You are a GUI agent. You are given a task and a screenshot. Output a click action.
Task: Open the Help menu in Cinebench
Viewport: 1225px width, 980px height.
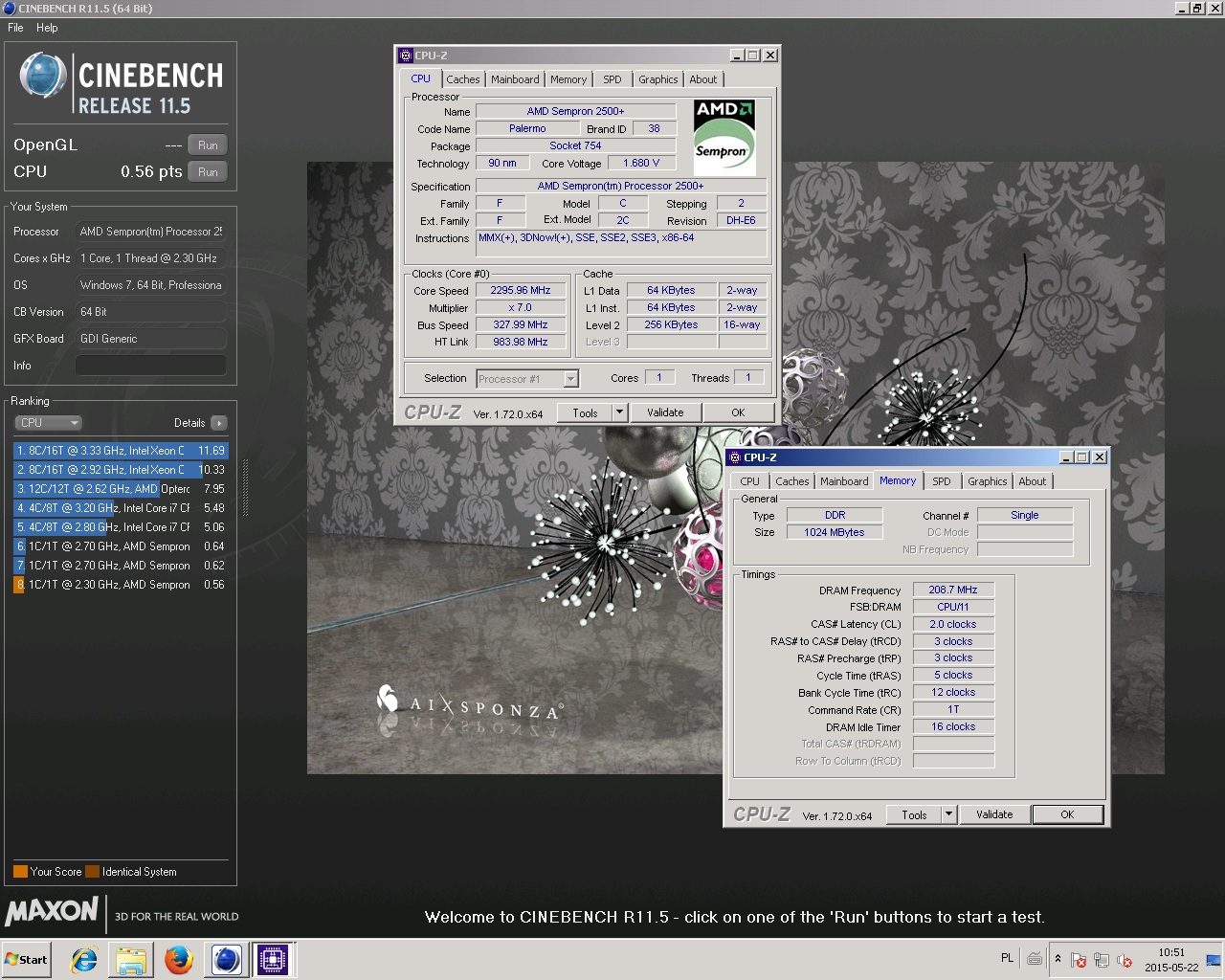tap(47, 28)
